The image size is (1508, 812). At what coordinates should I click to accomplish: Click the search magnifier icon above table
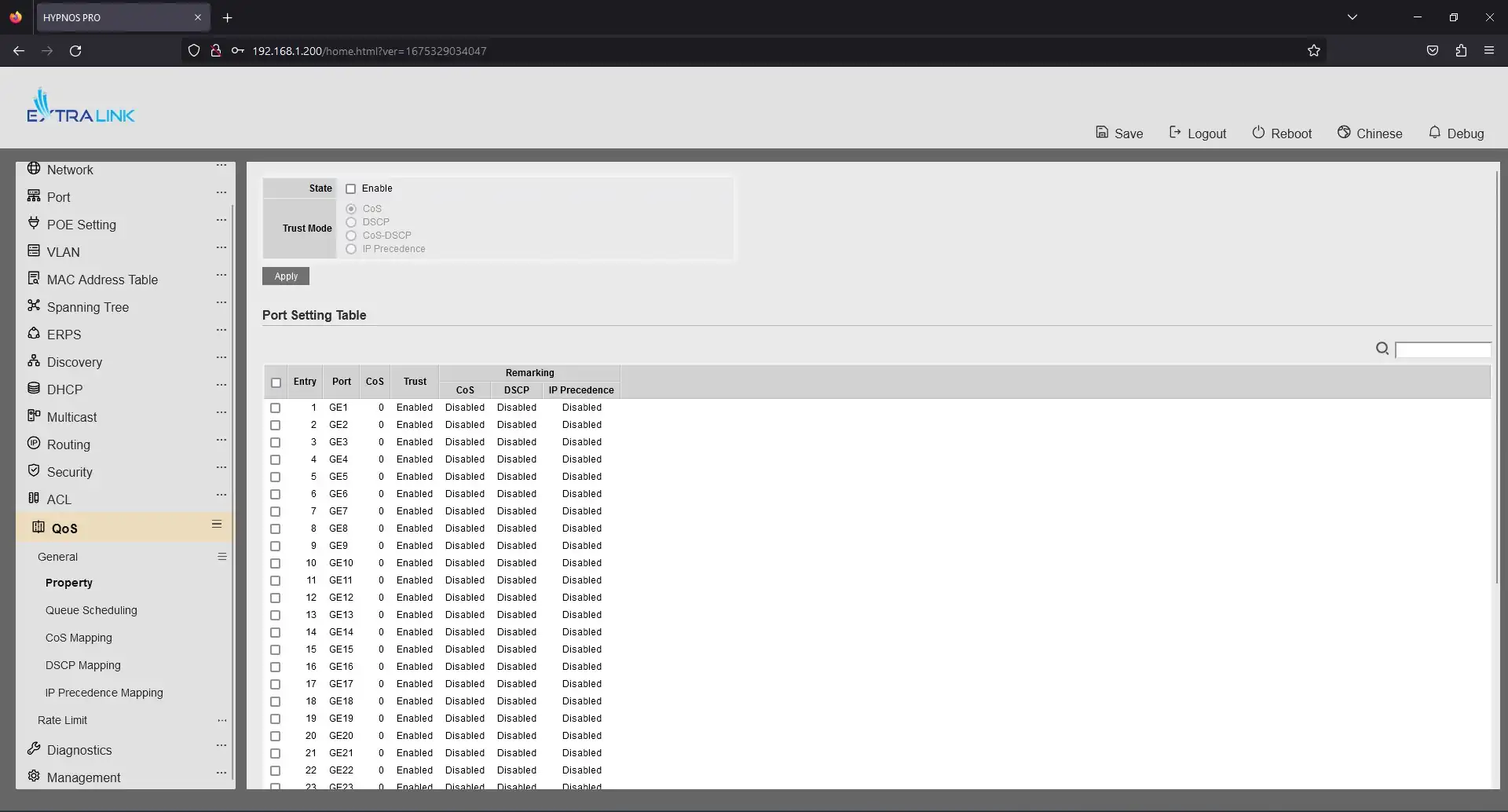(x=1382, y=349)
